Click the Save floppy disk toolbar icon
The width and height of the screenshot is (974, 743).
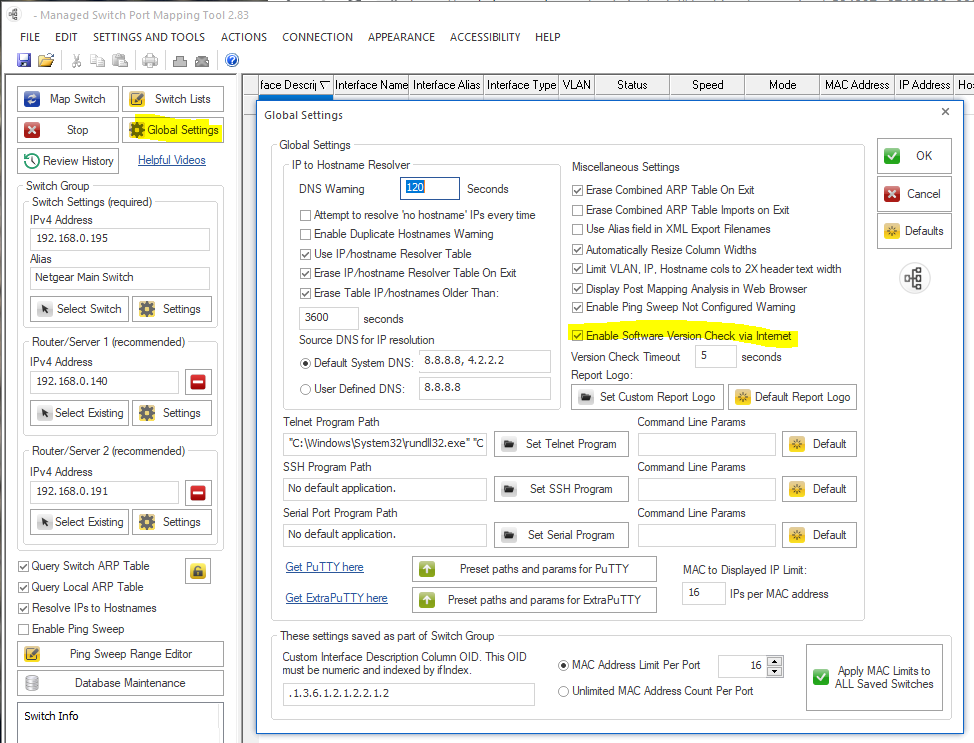coord(24,60)
